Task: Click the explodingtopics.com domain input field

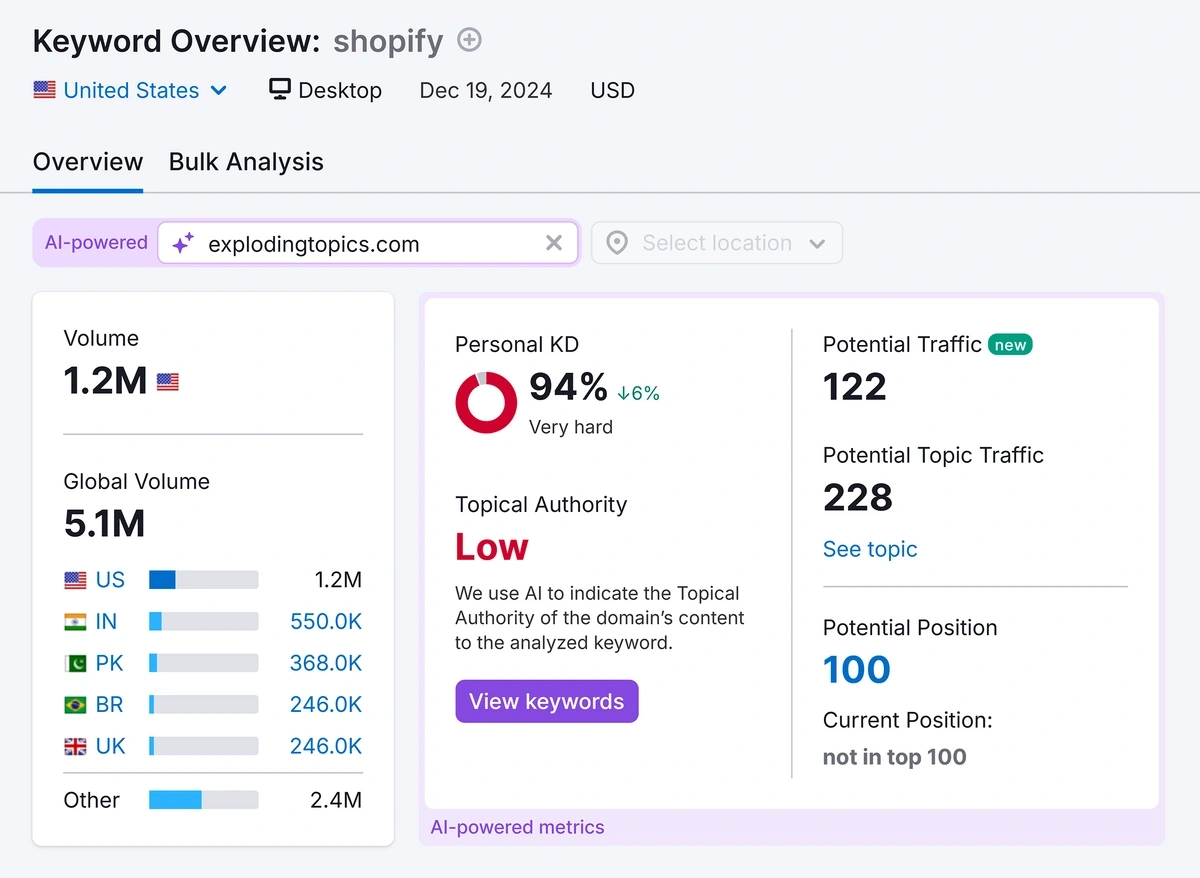Action: [368, 243]
